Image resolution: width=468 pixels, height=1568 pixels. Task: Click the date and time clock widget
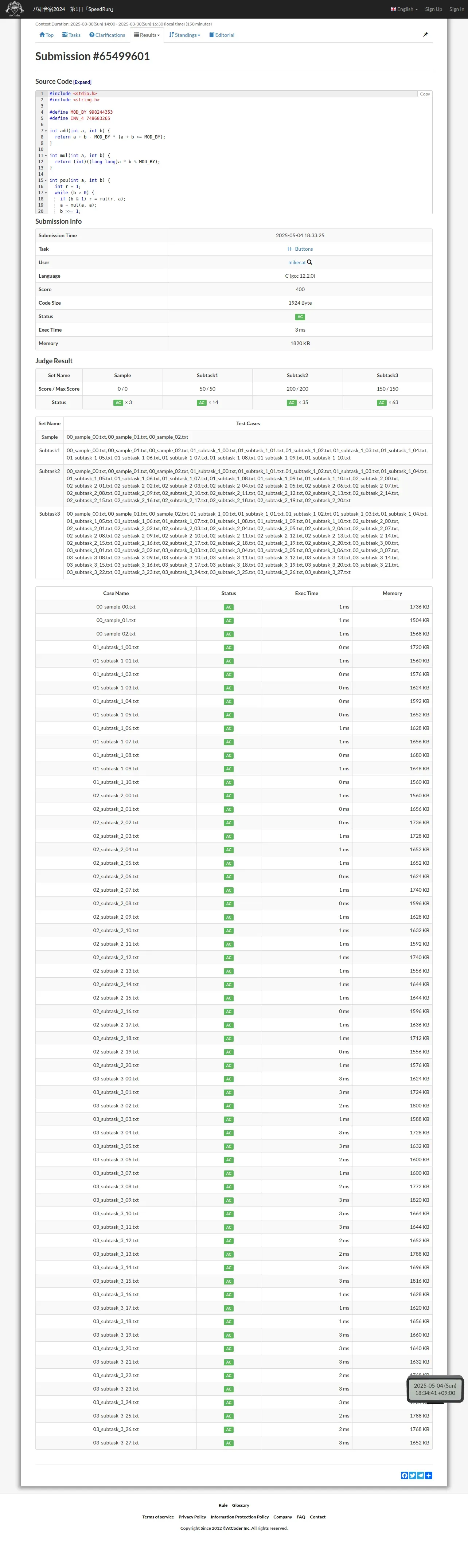point(435,1389)
